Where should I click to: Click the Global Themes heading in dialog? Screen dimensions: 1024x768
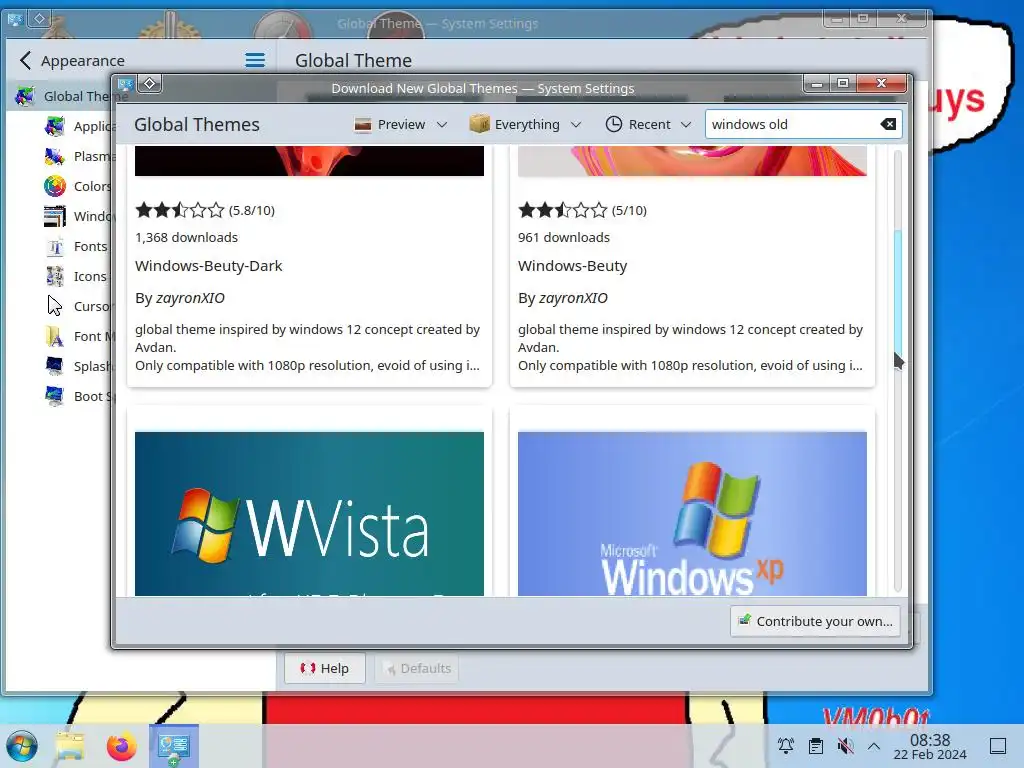197,125
